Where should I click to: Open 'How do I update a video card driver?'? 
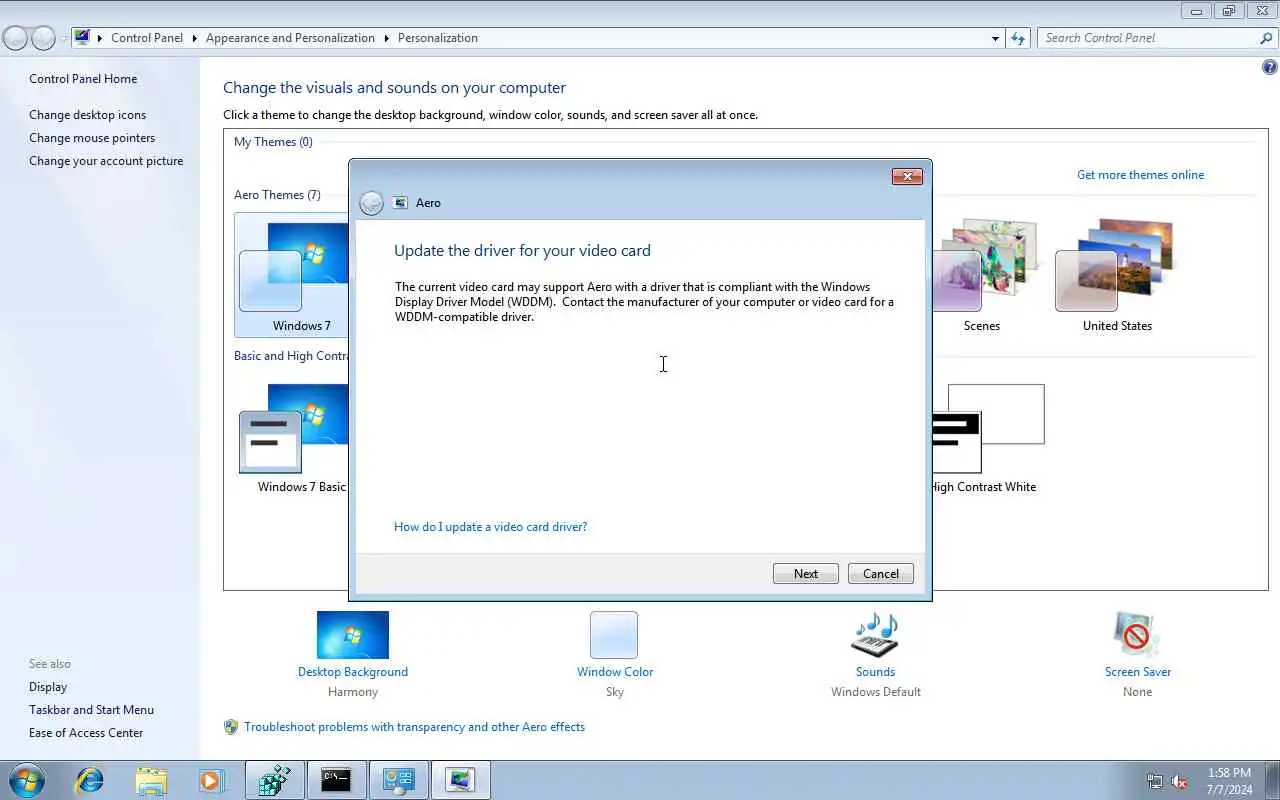point(490,527)
